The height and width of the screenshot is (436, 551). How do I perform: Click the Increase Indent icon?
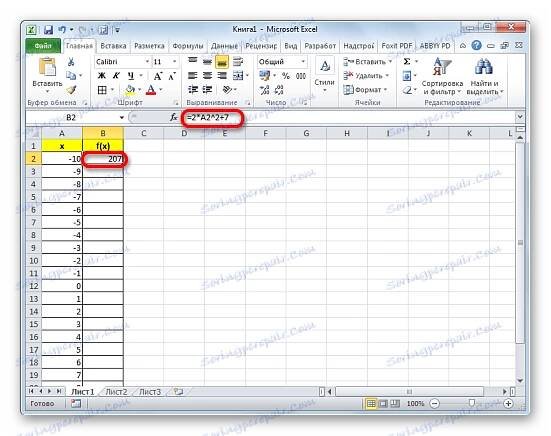(x=207, y=90)
